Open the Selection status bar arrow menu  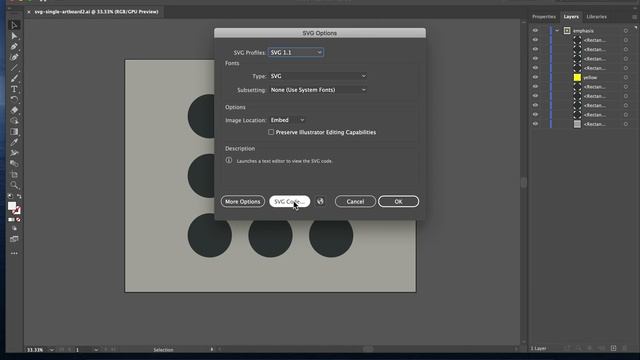click(211, 349)
